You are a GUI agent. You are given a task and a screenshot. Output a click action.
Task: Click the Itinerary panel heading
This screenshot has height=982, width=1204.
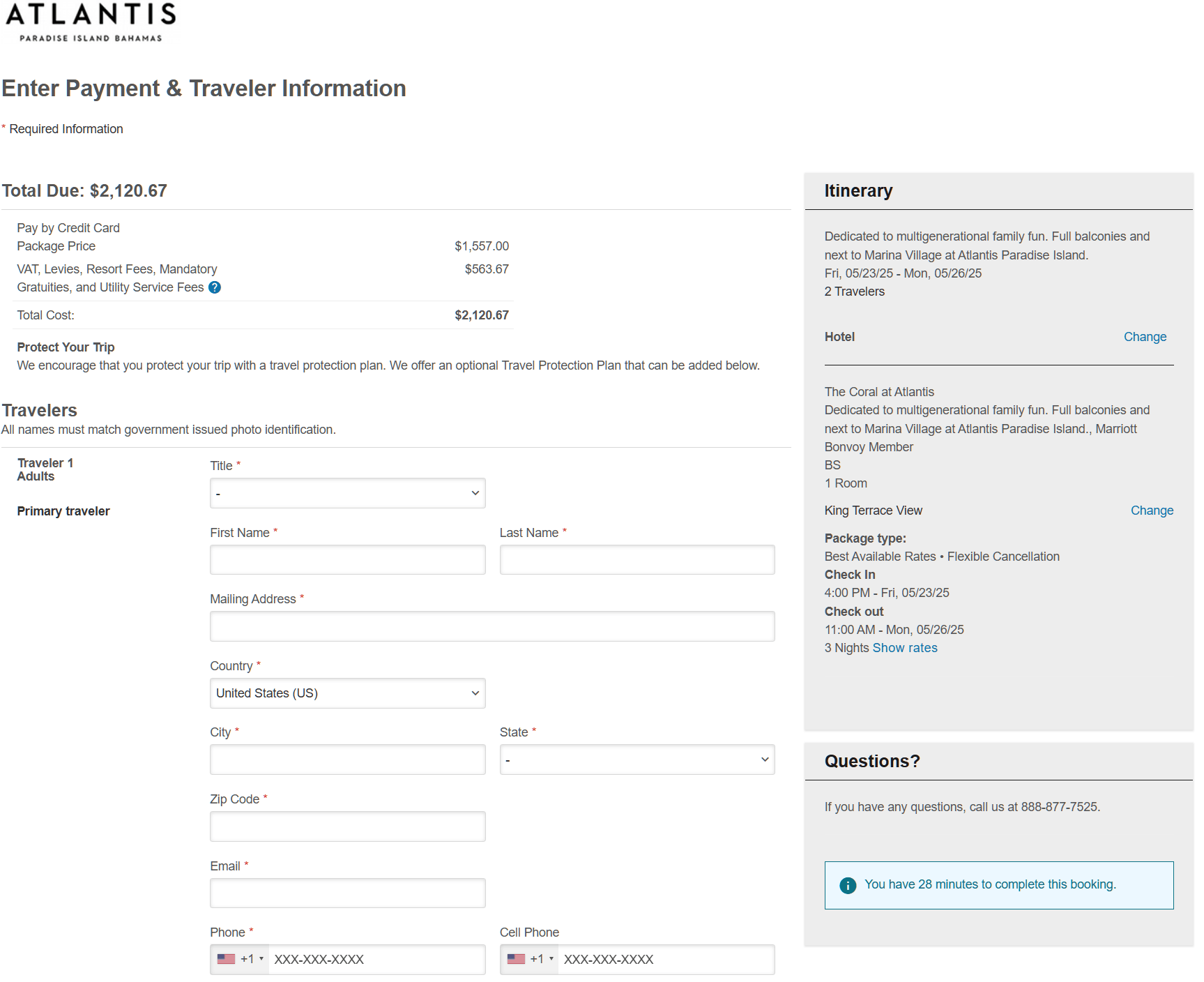tap(858, 191)
